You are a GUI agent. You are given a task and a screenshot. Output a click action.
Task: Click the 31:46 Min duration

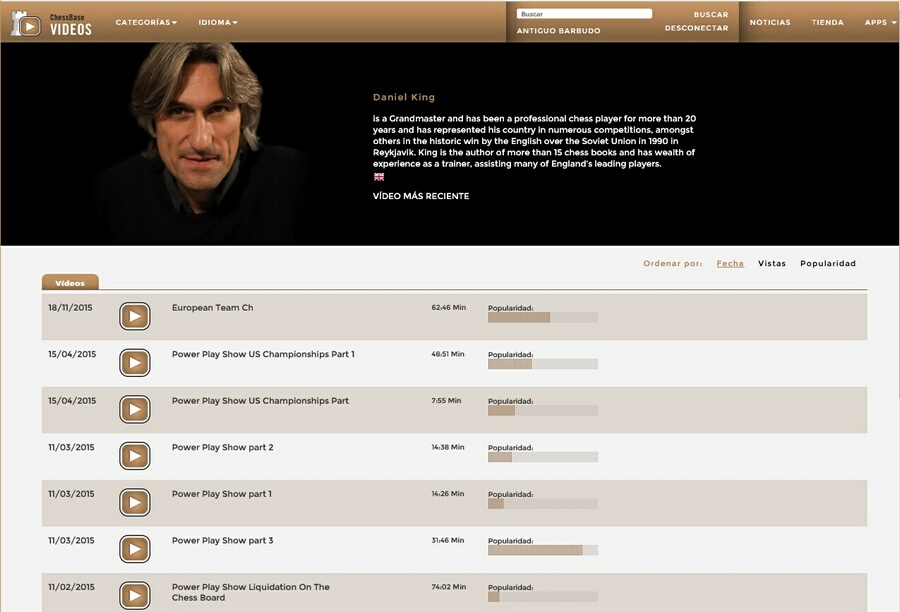click(448, 540)
